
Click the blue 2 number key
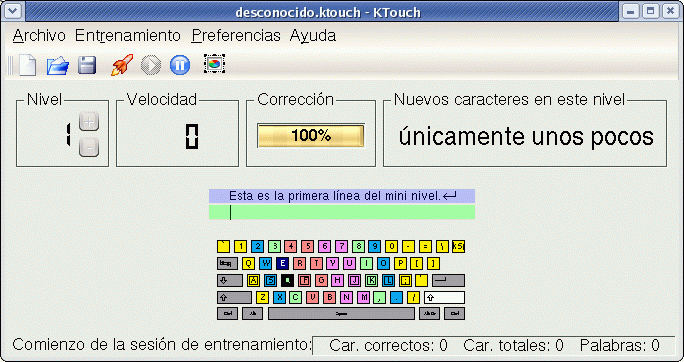(257, 246)
